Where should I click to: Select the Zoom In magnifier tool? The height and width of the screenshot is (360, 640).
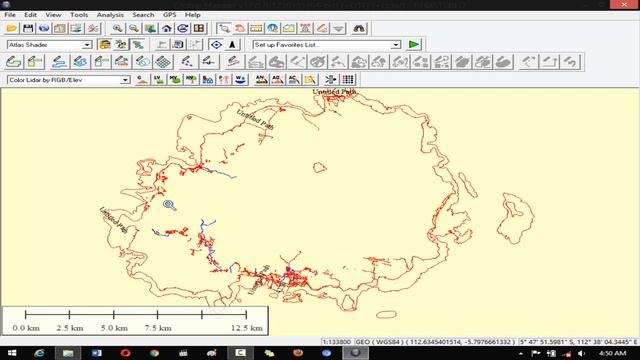[x=118, y=28]
